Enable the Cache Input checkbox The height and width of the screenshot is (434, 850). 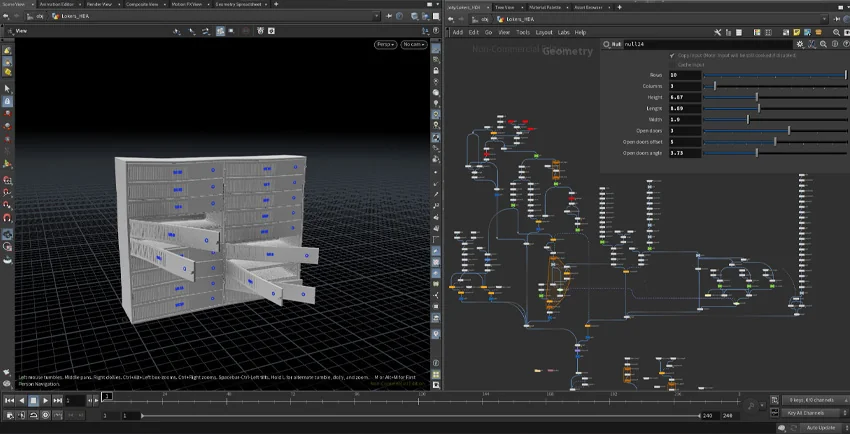pos(672,64)
